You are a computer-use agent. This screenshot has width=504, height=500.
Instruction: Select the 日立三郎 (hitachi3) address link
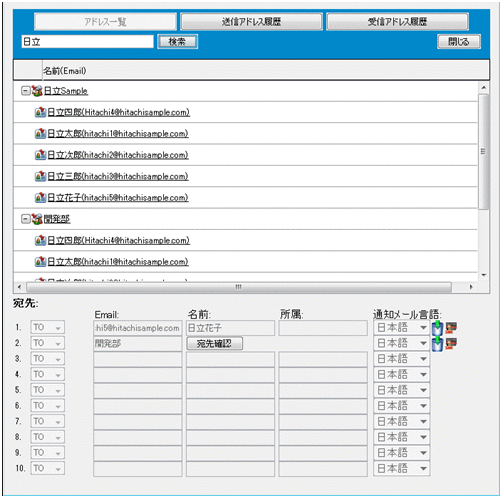click(118, 176)
